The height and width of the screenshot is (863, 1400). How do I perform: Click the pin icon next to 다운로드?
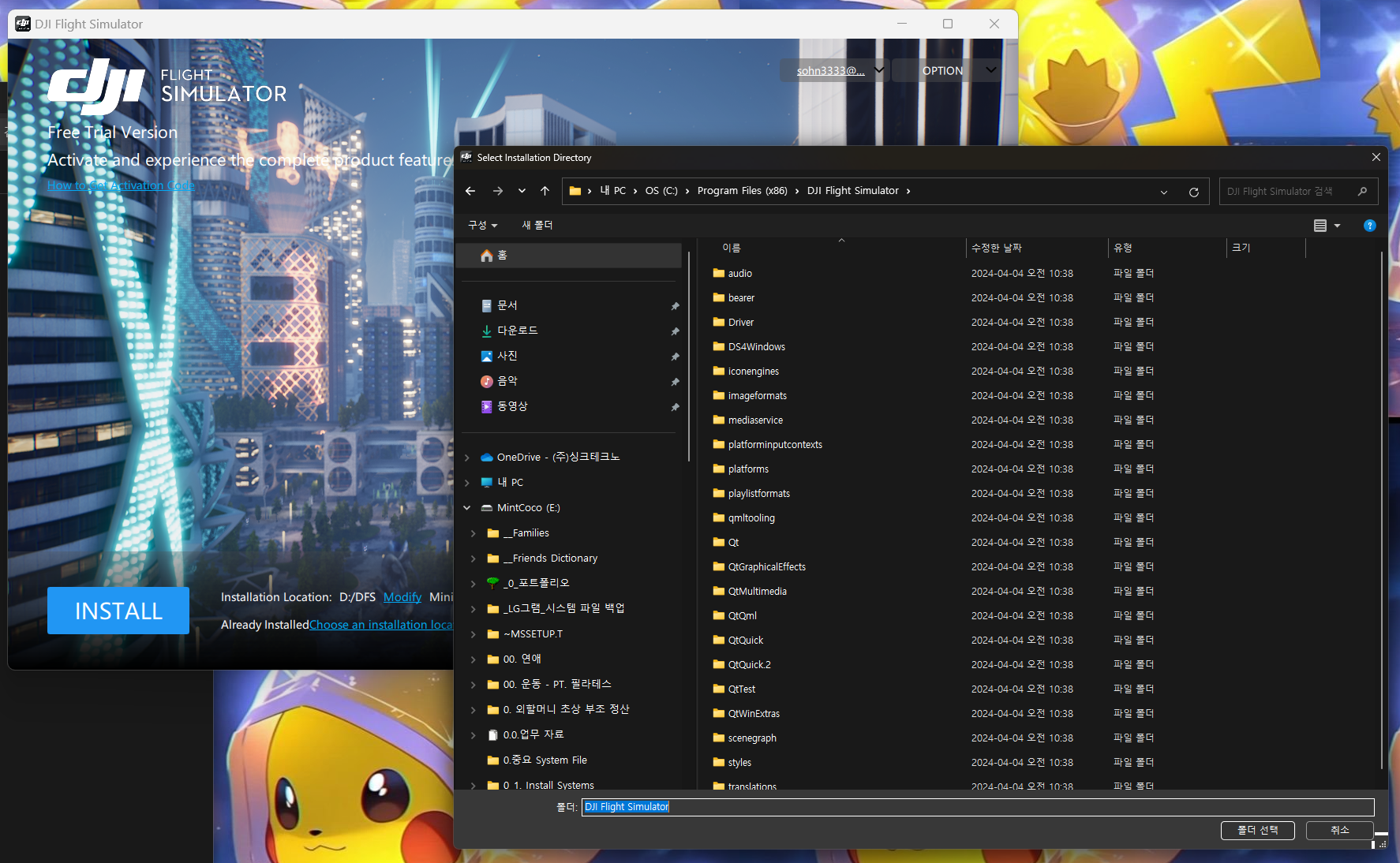[675, 331]
